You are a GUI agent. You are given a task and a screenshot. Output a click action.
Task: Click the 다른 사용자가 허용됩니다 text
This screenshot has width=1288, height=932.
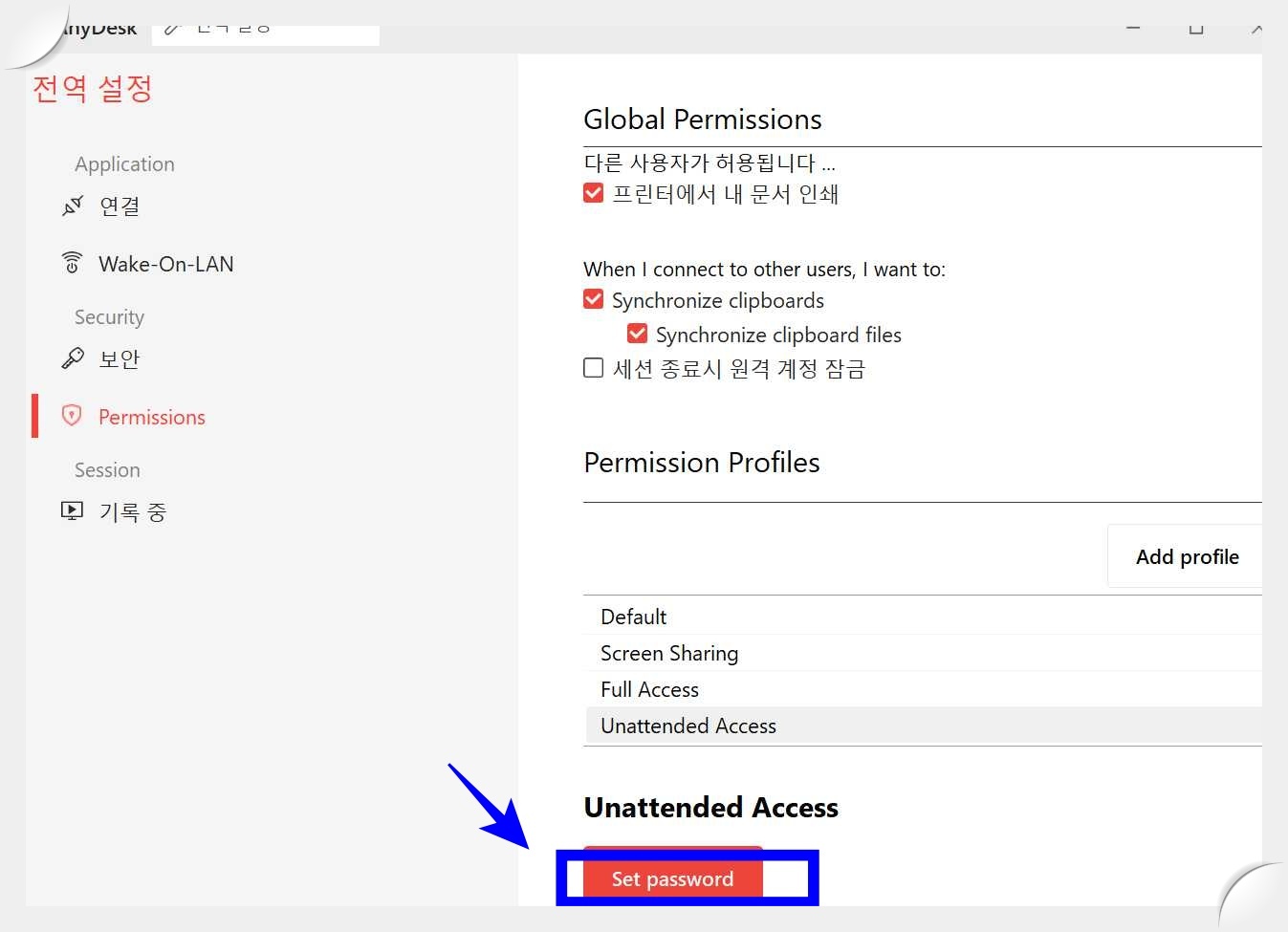[709, 163]
